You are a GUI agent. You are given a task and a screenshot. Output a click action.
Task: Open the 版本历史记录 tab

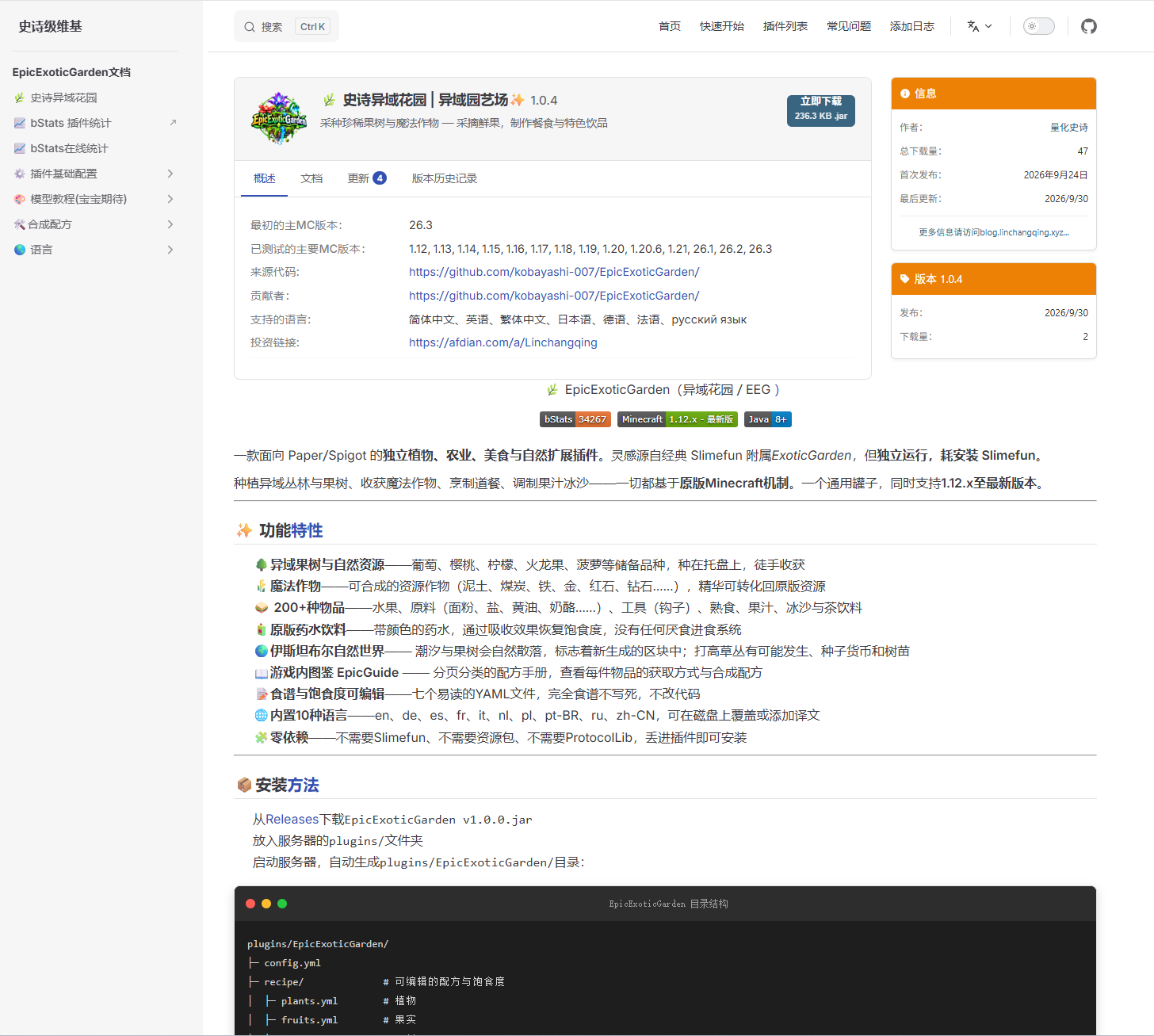tap(445, 178)
